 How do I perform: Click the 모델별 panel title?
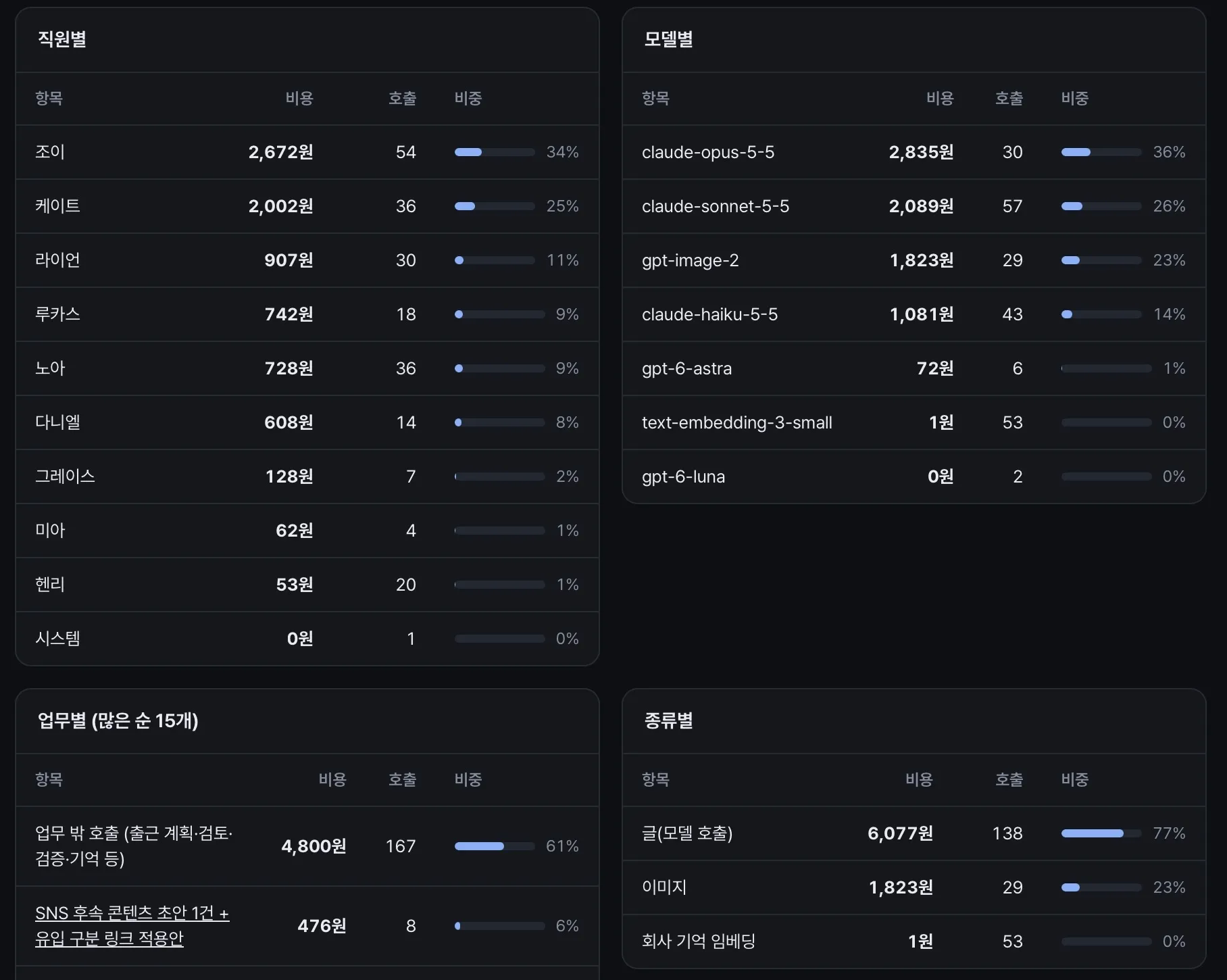(x=668, y=39)
